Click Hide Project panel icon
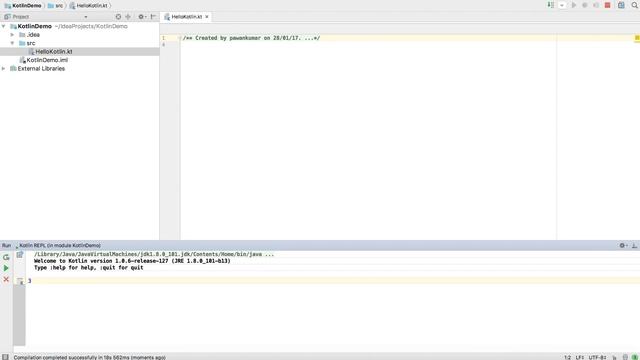 coord(153,17)
